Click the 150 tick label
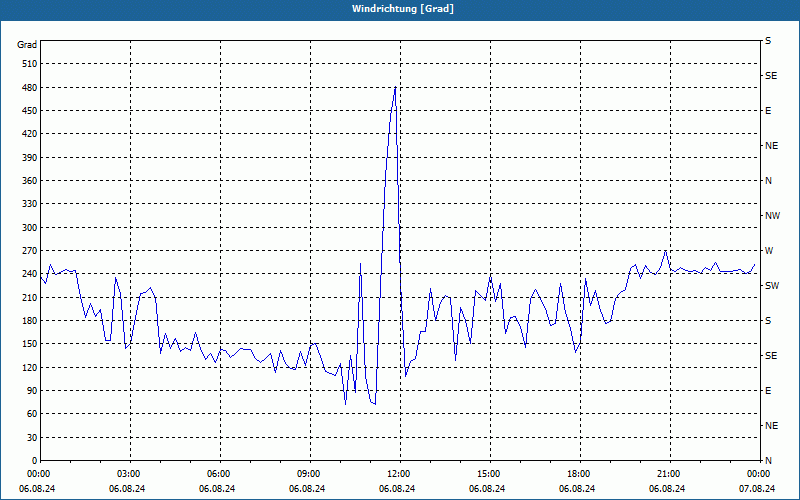The height and width of the screenshot is (500, 800). tap(30, 344)
